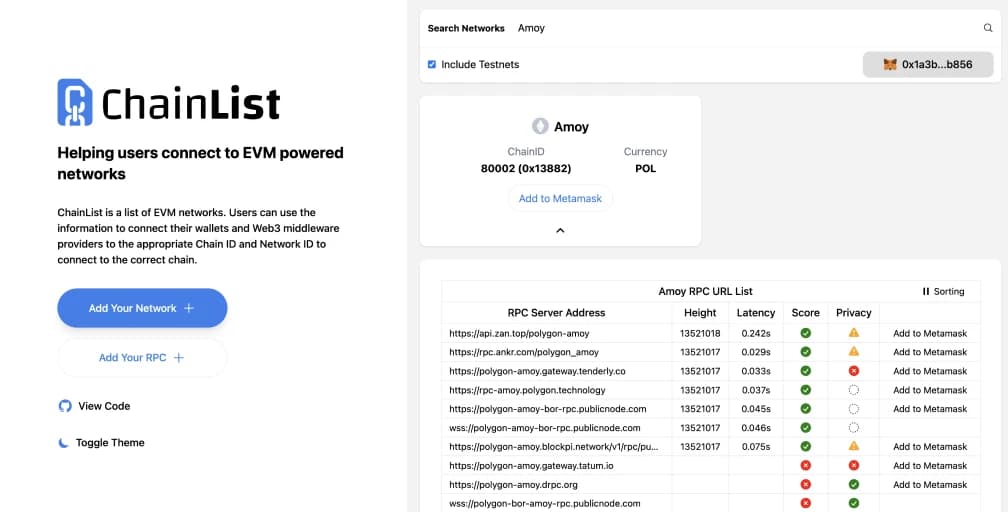The height and width of the screenshot is (512, 1008).
Task: Click the GitHub icon beside View Code
Action: click(x=65, y=406)
